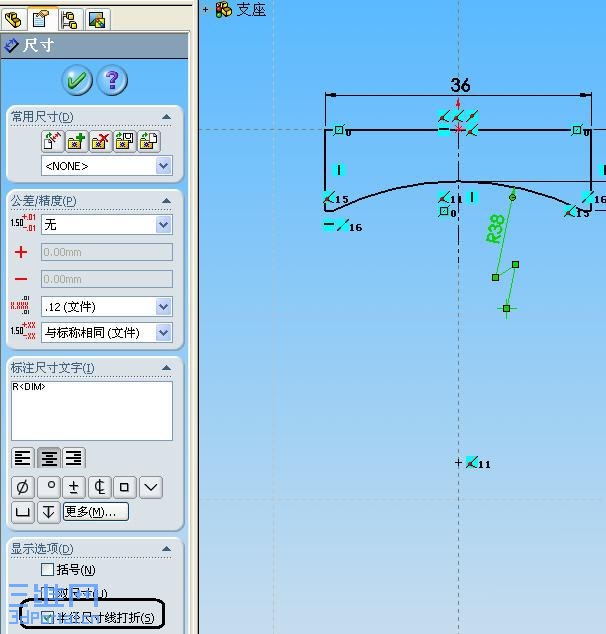
Task: Select the green R38 radius dimension text
Action: (x=495, y=229)
